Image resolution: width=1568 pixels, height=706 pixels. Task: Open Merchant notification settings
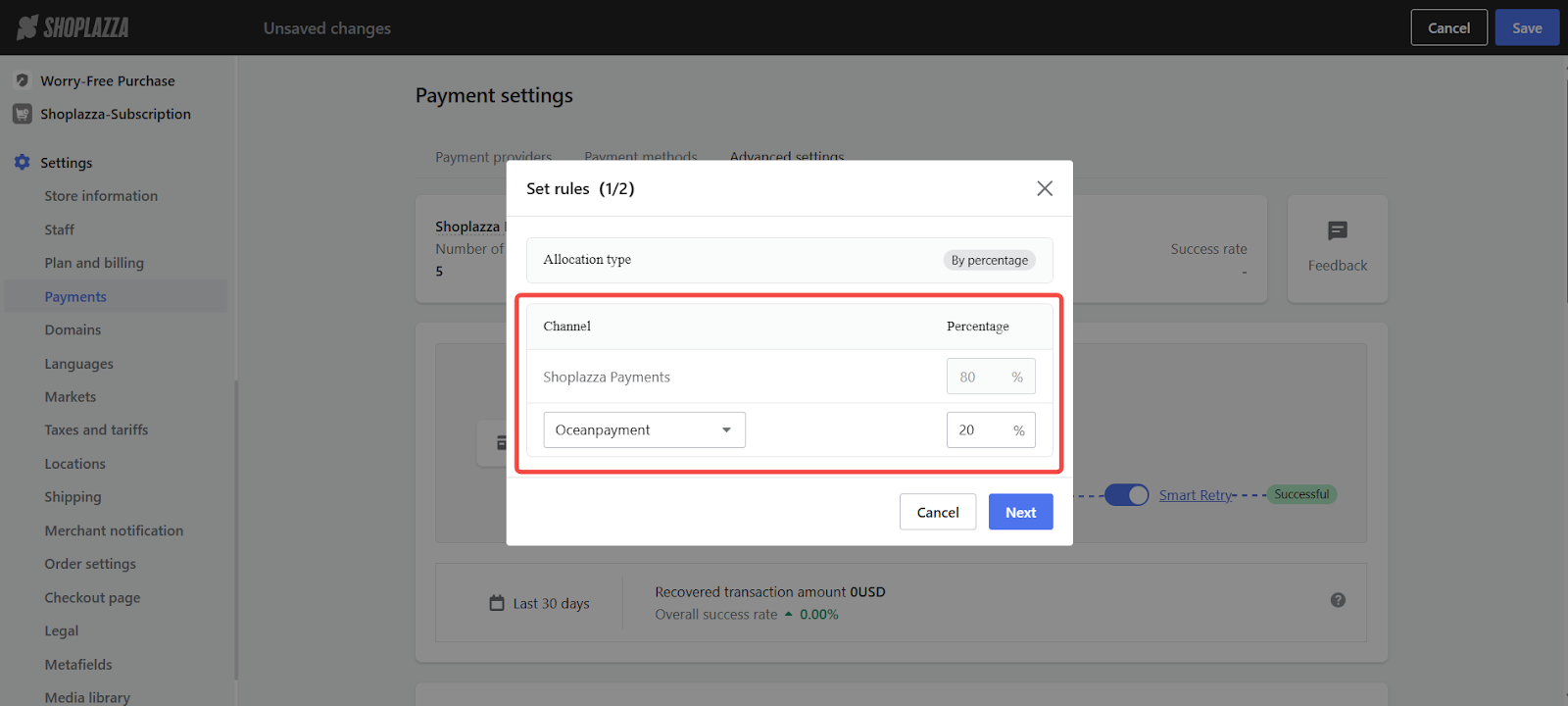point(114,530)
